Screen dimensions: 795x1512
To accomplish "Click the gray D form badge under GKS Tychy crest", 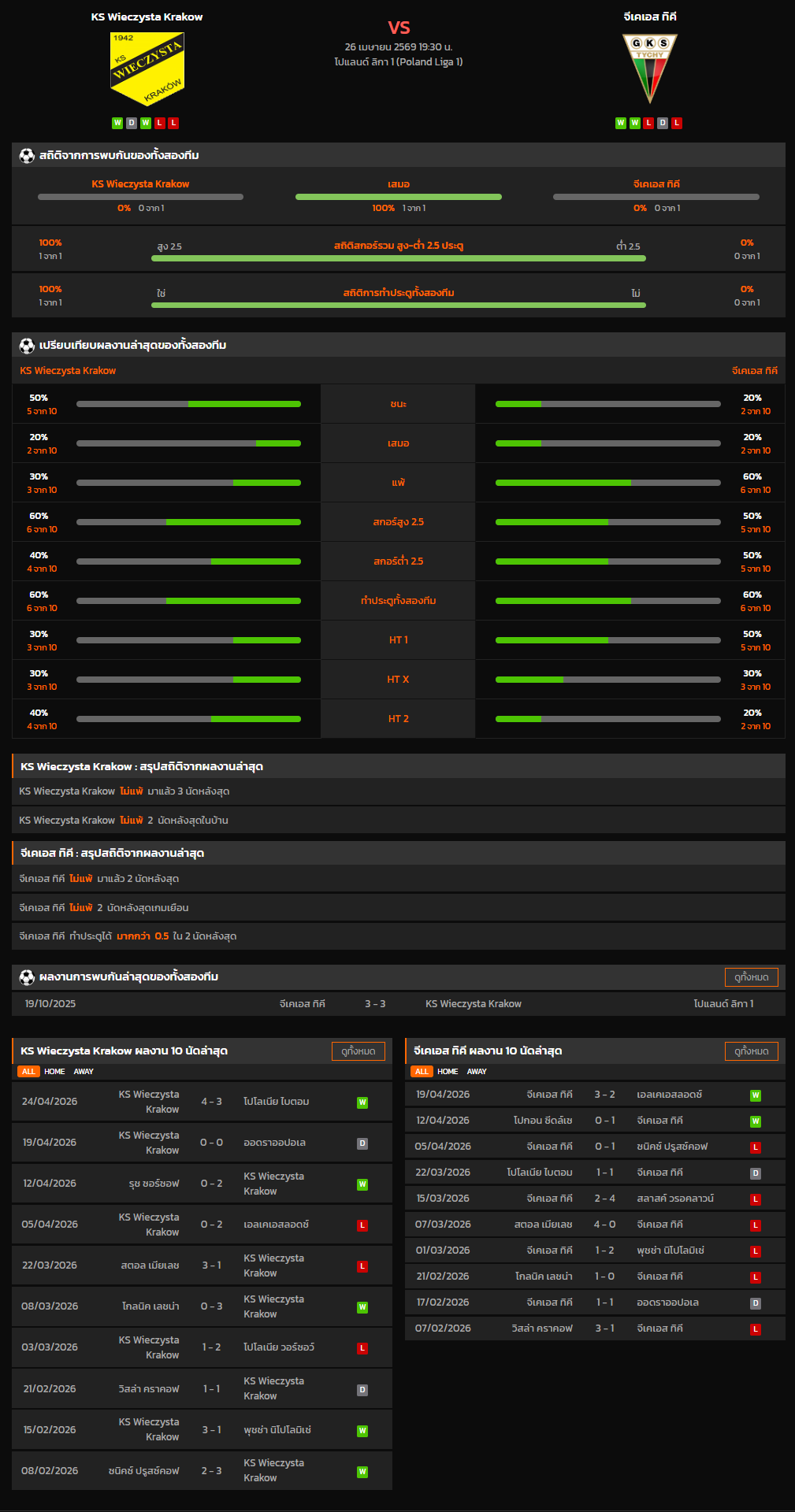I will pos(663,123).
